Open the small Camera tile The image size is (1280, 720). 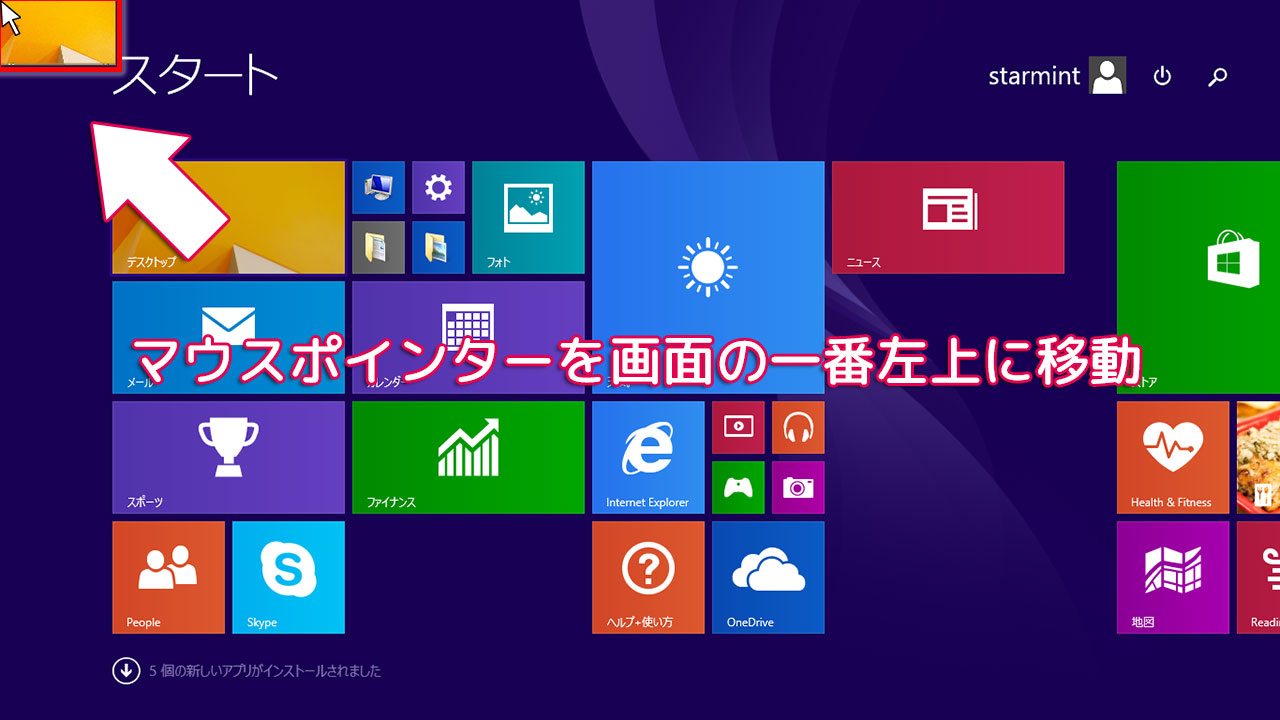[x=798, y=487]
